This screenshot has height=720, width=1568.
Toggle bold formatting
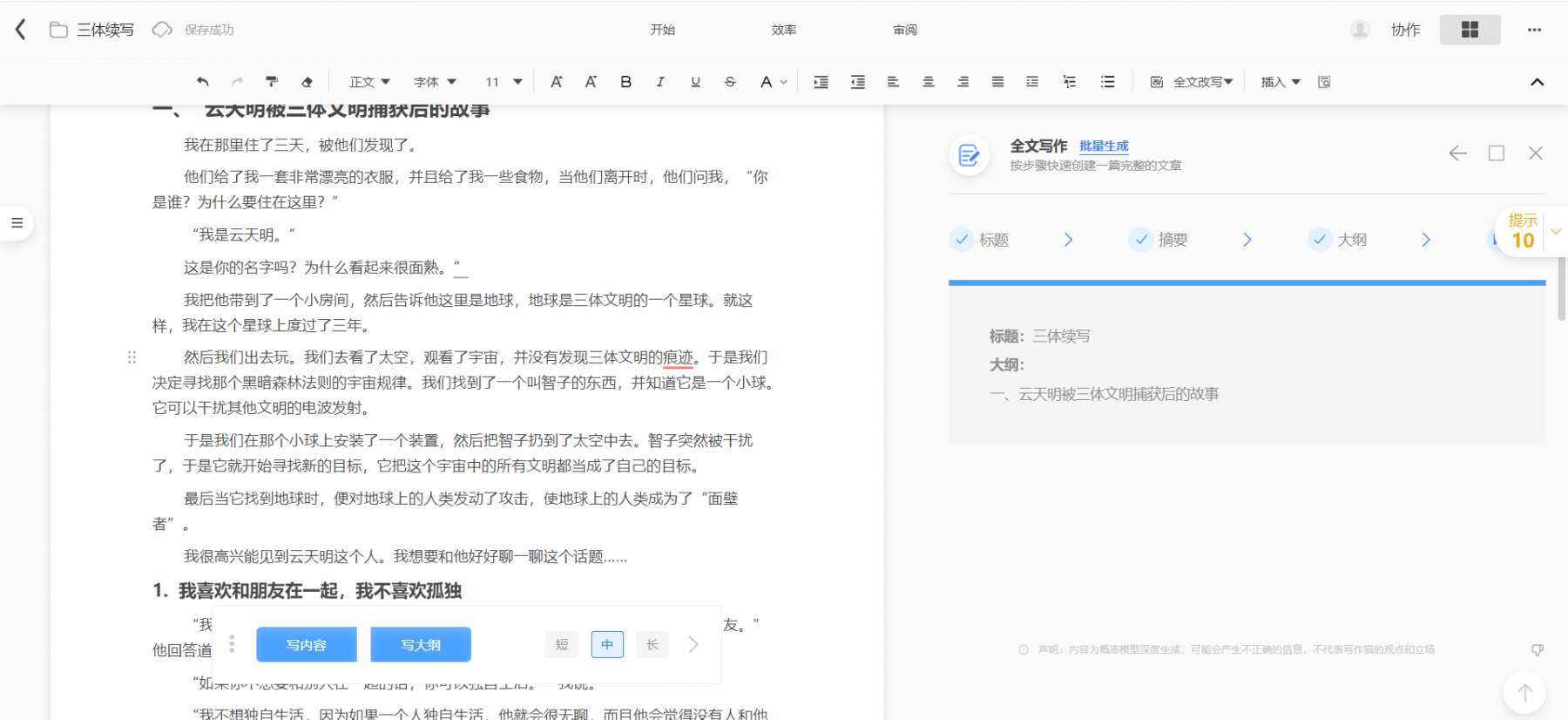625,82
